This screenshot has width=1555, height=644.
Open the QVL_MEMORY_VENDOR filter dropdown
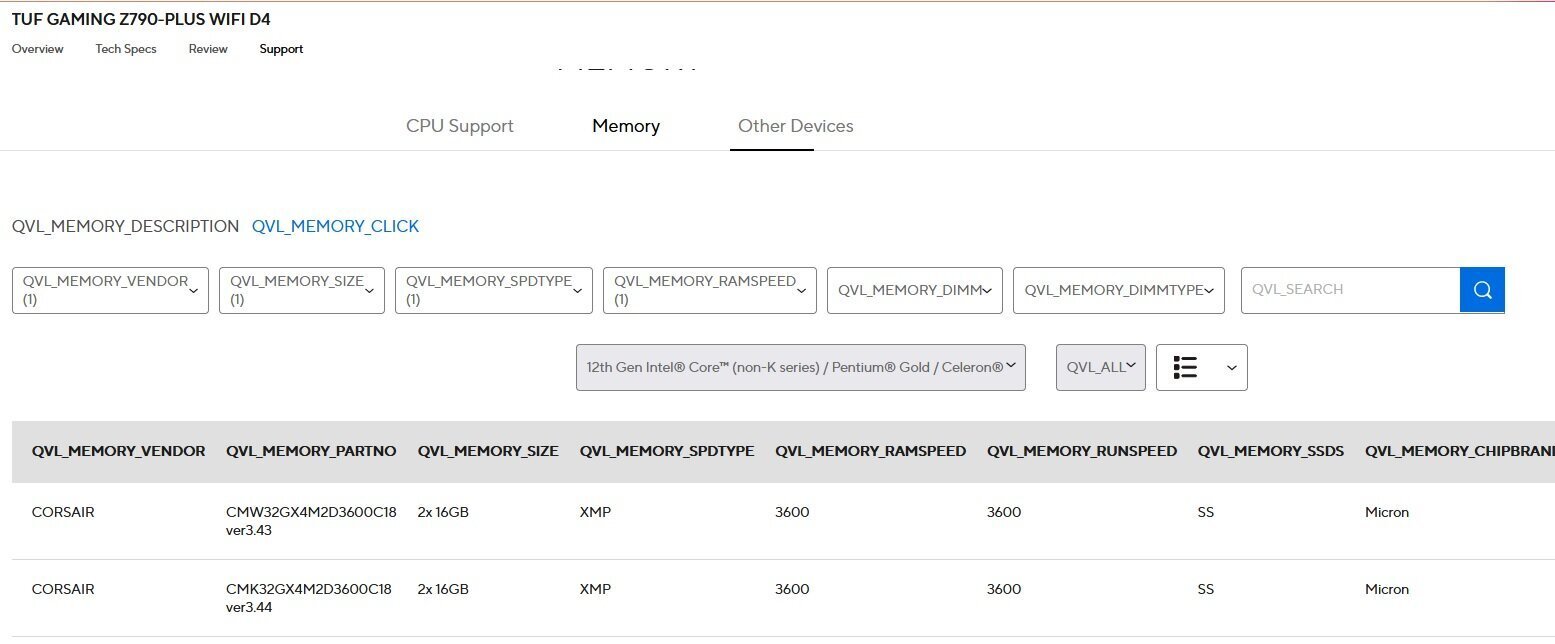click(110, 290)
